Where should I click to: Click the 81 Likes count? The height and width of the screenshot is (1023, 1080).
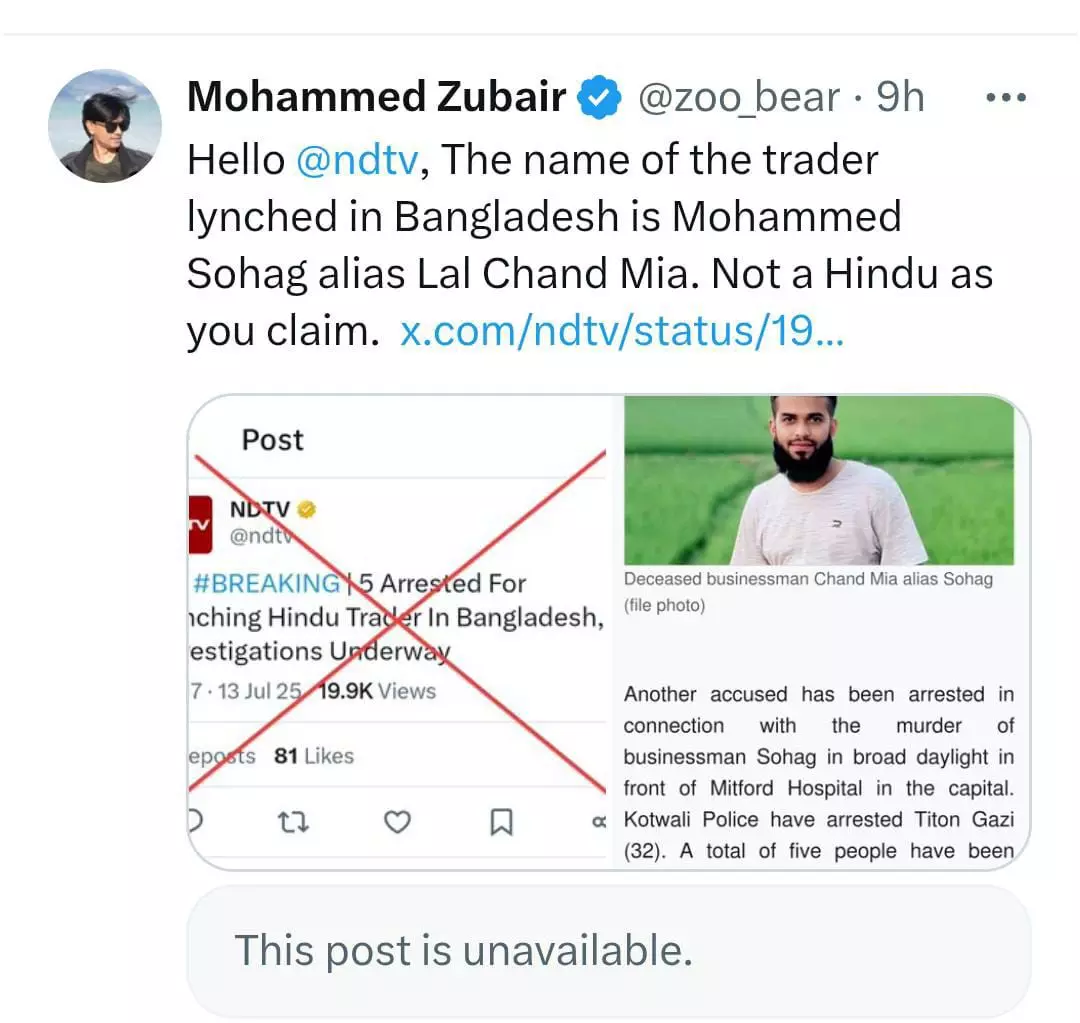[313, 756]
